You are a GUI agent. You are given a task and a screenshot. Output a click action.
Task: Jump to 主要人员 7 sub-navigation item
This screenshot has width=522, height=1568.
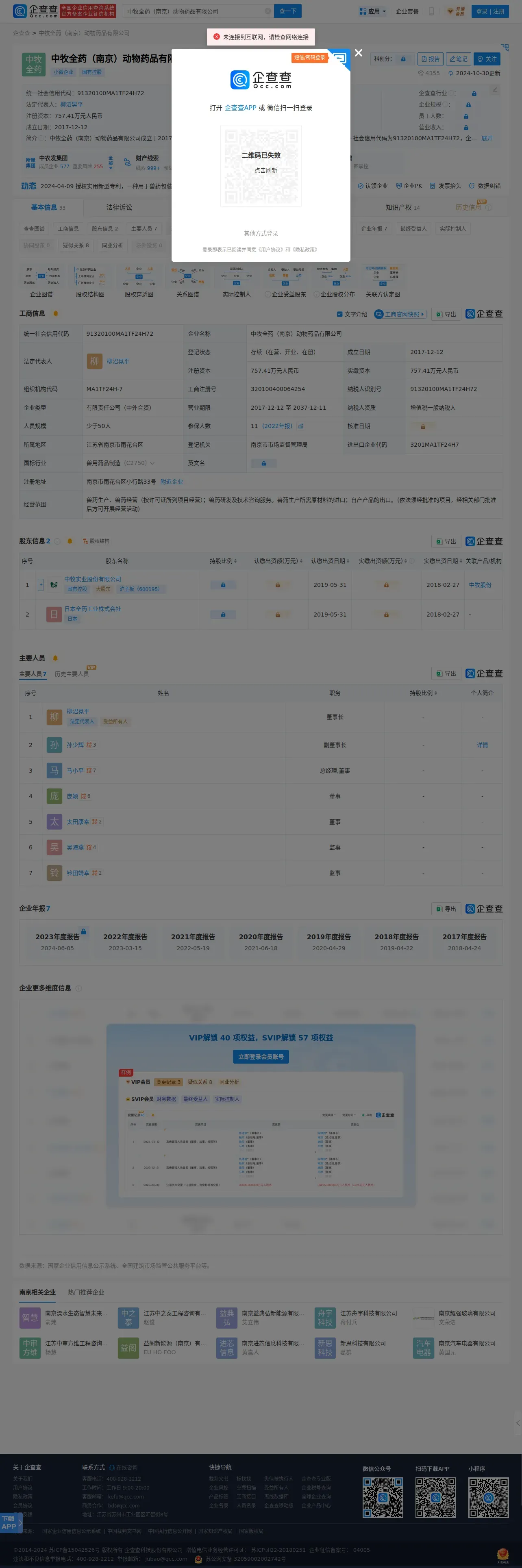(144, 229)
